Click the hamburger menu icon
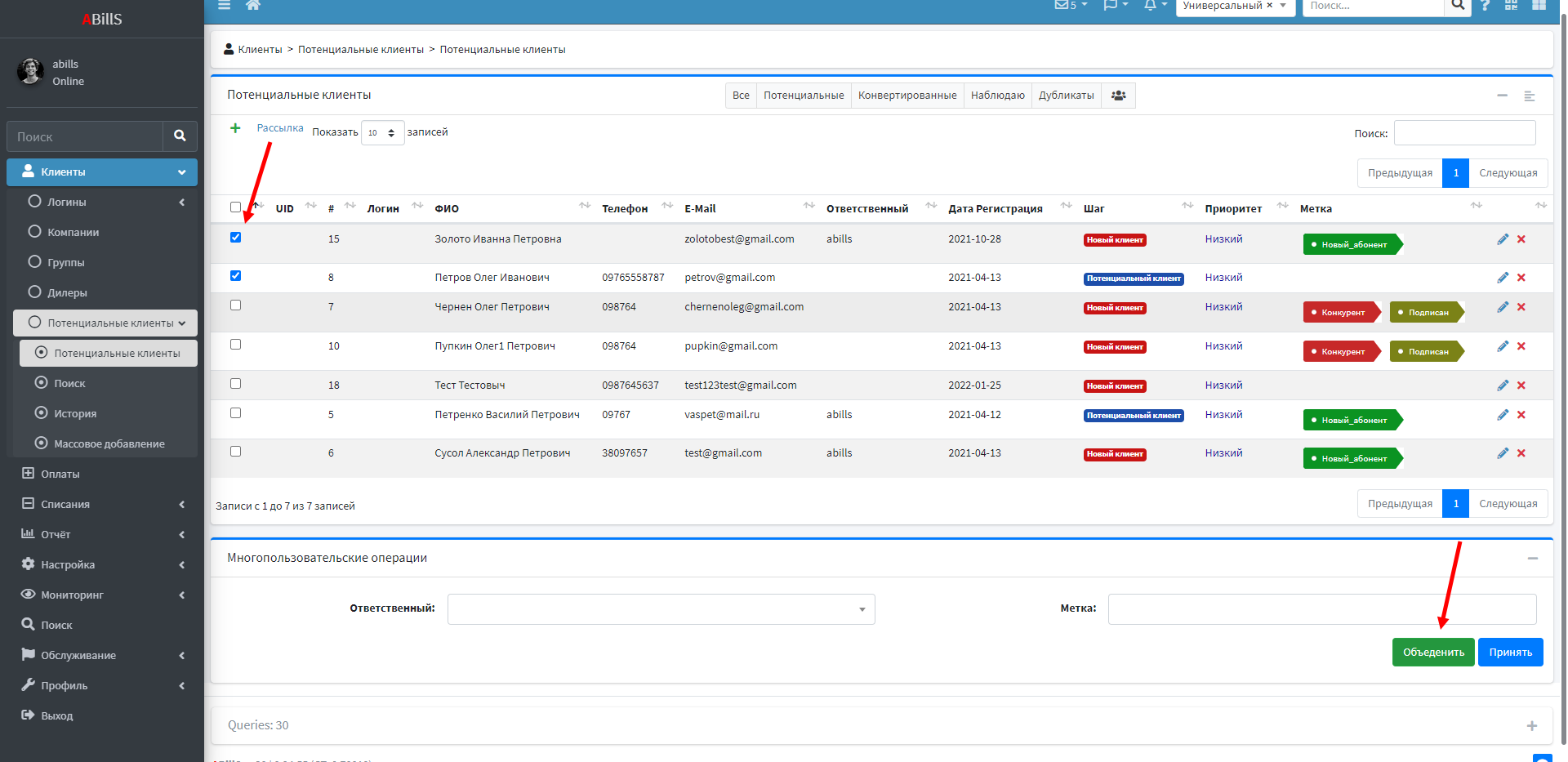Image resolution: width=1568 pixels, height=762 pixels. tap(225, 5)
